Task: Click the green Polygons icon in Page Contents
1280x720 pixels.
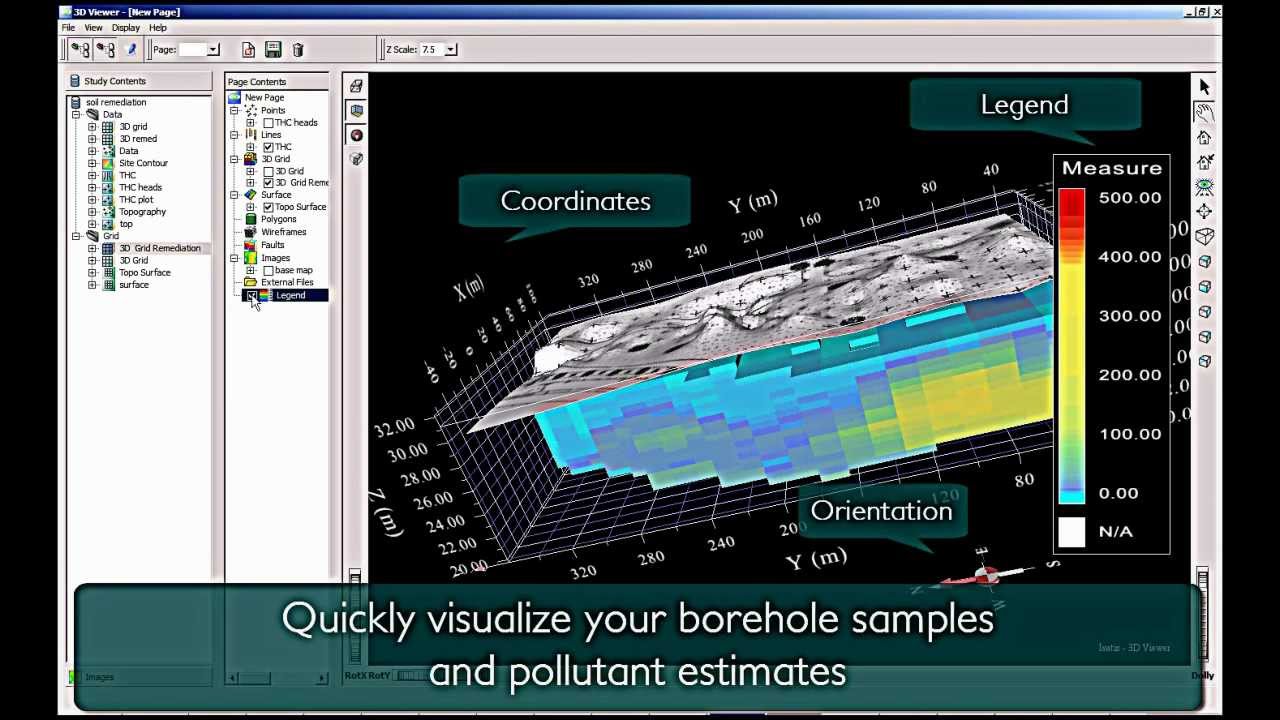Action: pyautogui.click(x=250, y=219)
